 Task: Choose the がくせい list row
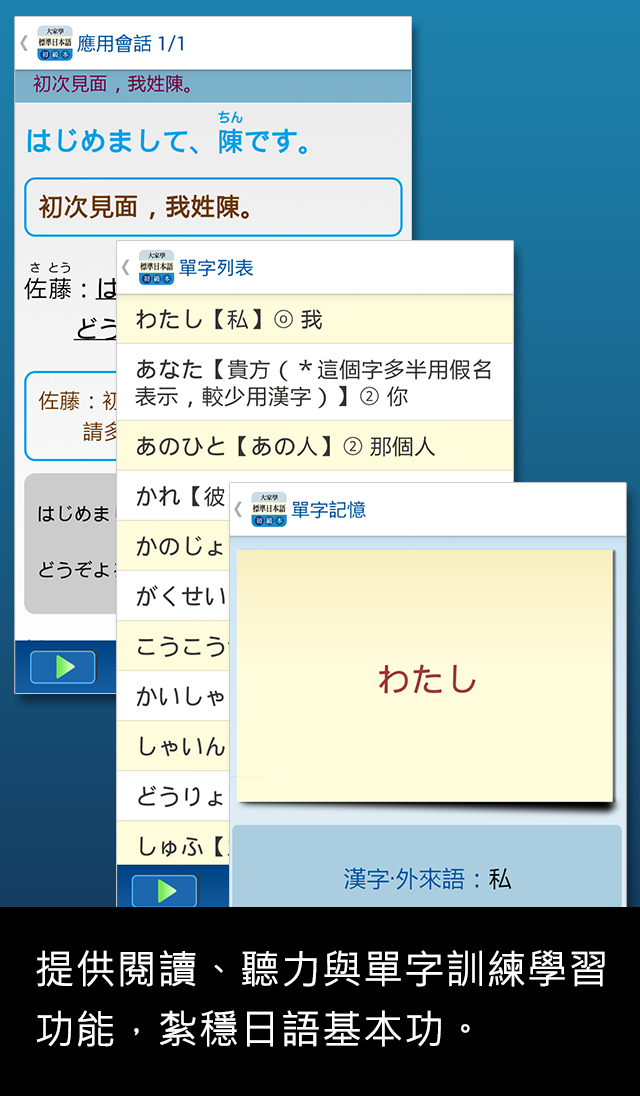point(173,596)
